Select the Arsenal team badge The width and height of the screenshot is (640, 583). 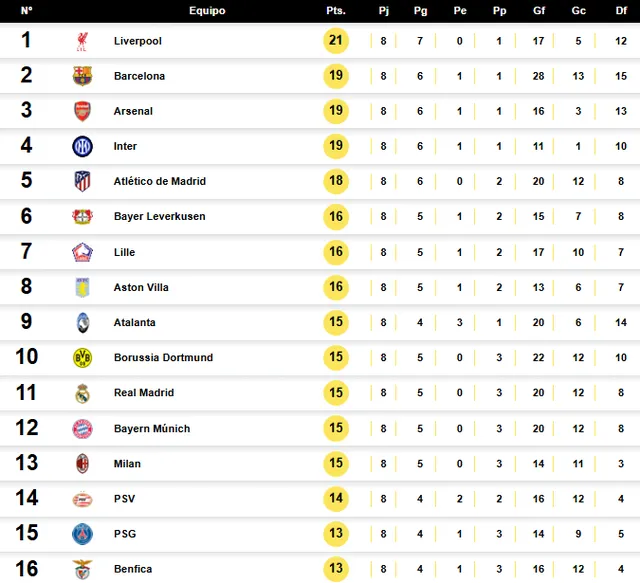pyautogui.click(x=82, y=111)
